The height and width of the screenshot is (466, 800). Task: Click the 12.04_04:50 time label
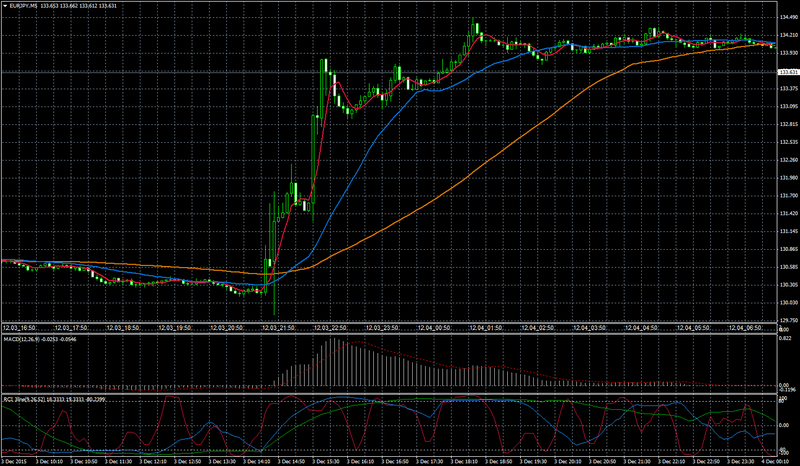[x=640, y=328]
